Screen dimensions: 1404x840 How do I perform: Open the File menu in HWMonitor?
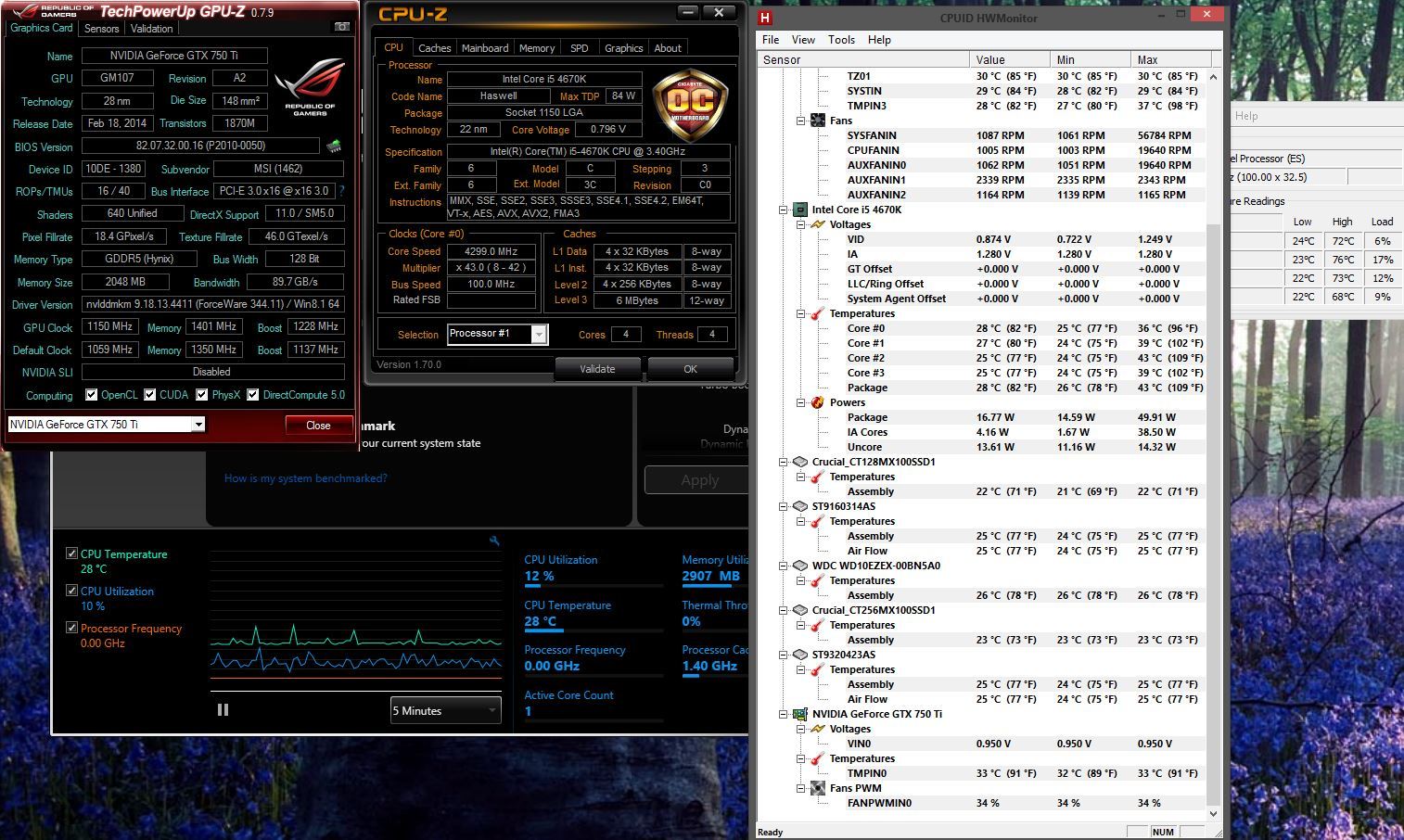tap(771, 40)
